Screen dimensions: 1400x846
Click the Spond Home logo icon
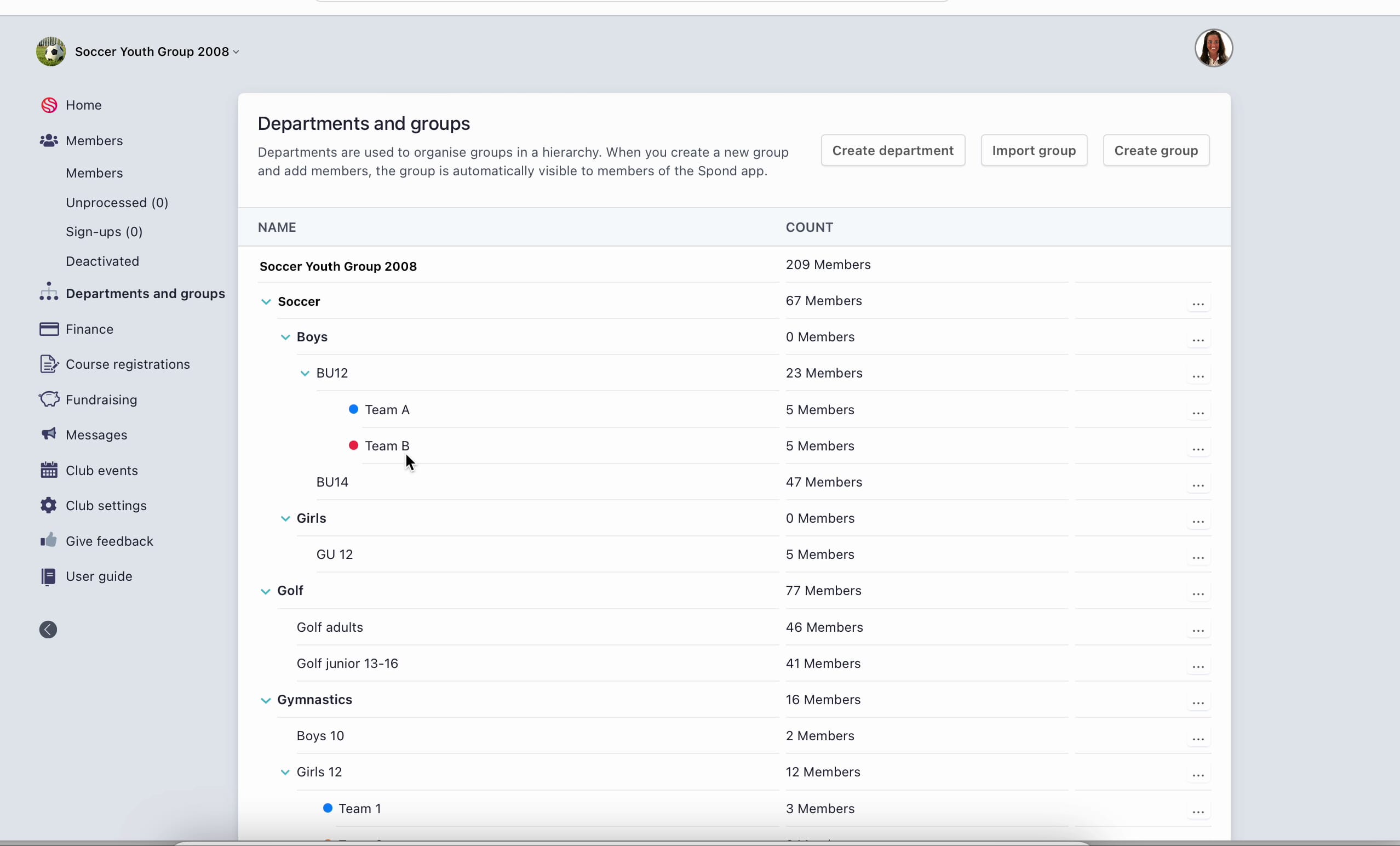click(x=49, y=105)
